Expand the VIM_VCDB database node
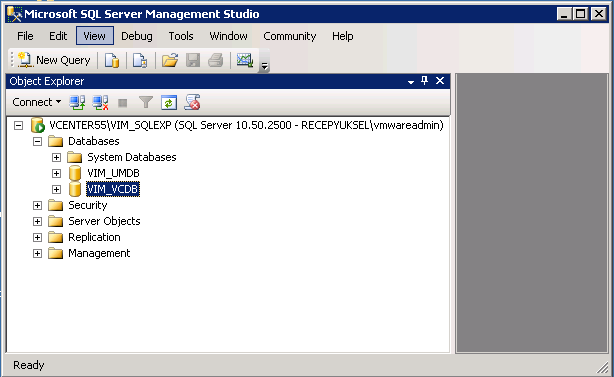 pyautogui.click(x=56, y=189)
